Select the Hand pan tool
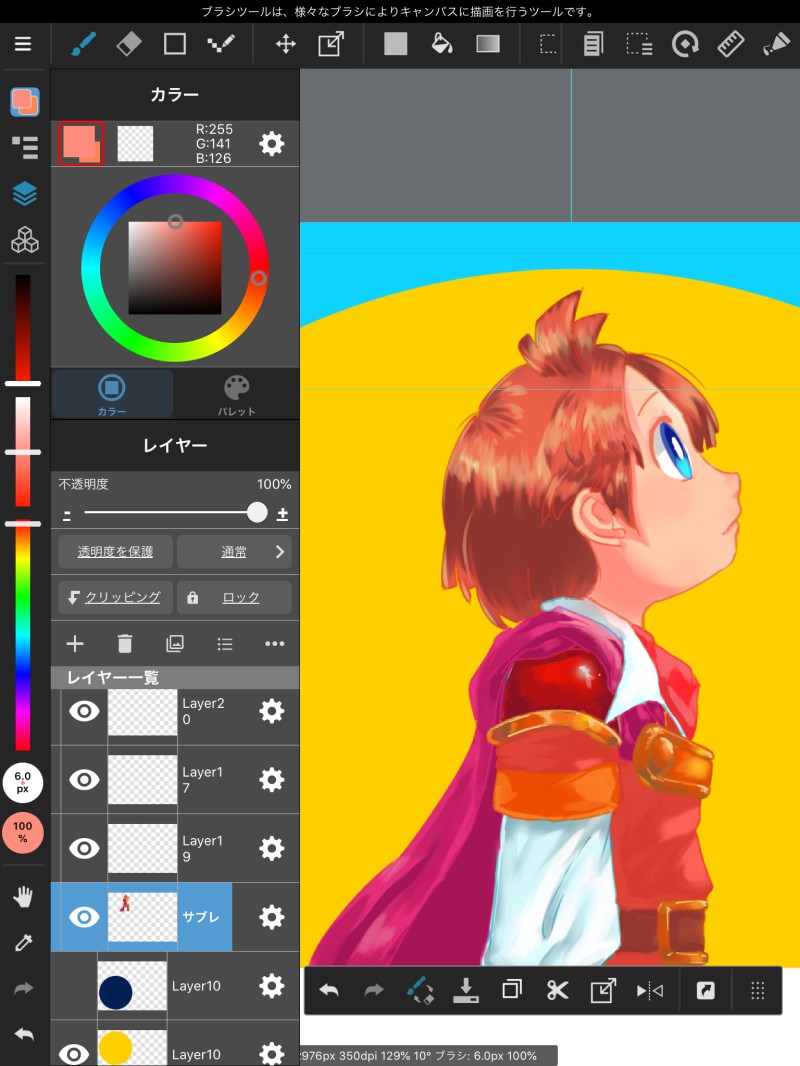The height and width of the screenshot is (1066, 800). tap(23, 897)
